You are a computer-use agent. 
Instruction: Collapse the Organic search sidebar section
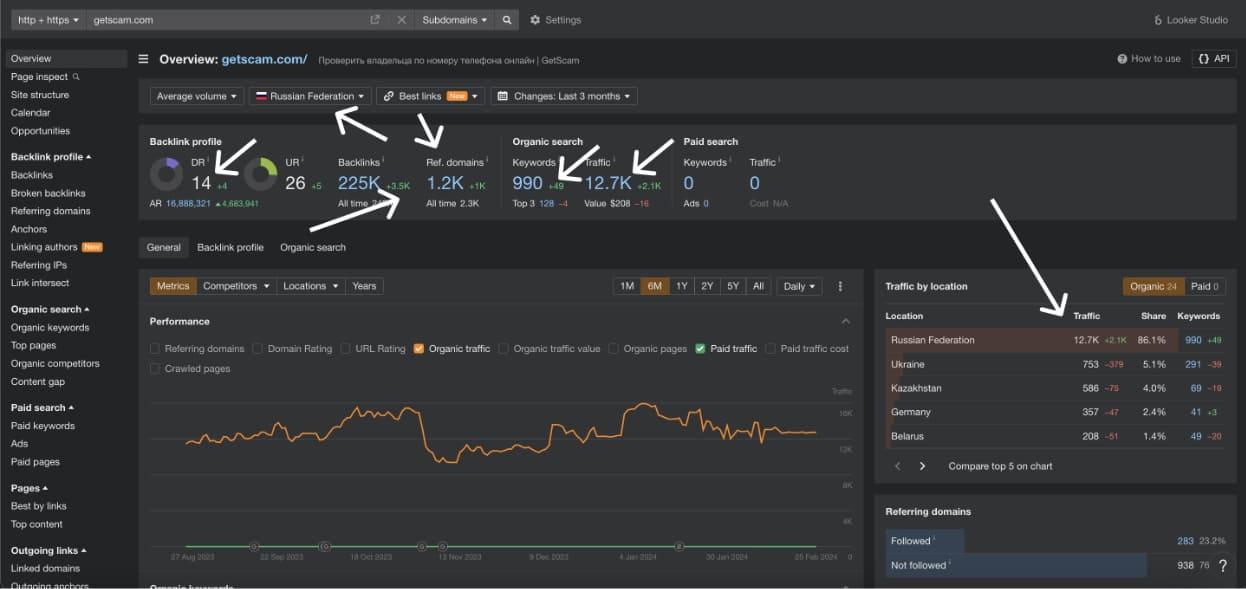50,310
